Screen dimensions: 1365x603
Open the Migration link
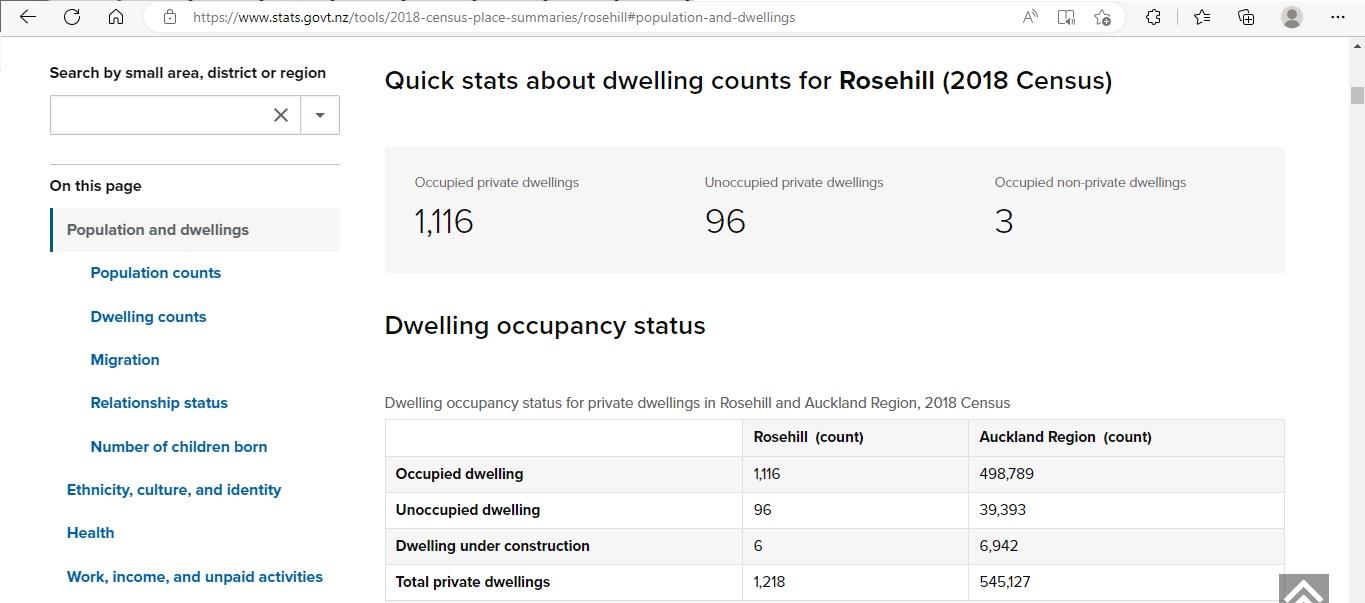(x=125, y=360)
